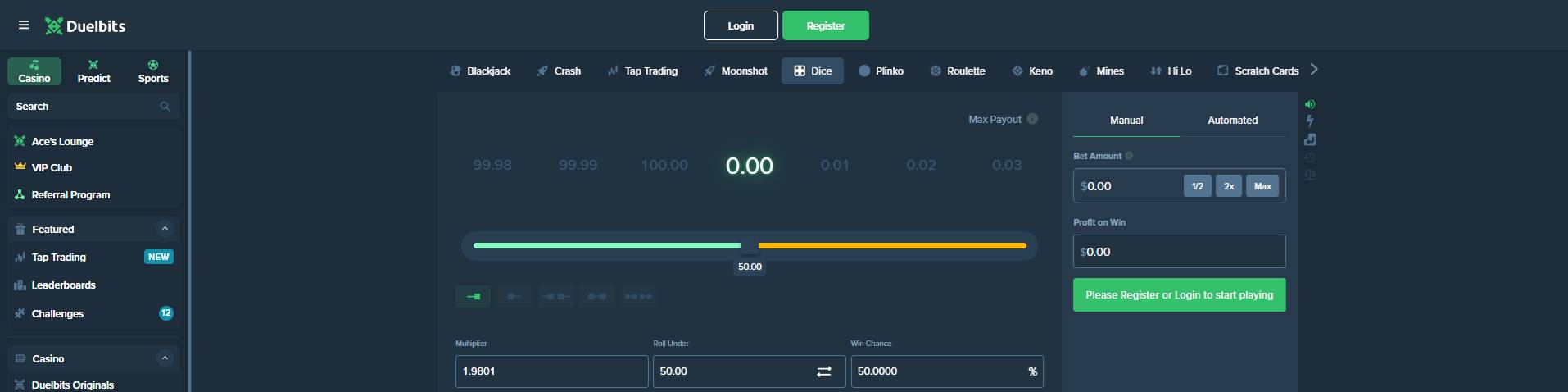Viewport: 1568px width, 392px height.
Task: Open the Scratch Cards game
Action: point(1258,71)
